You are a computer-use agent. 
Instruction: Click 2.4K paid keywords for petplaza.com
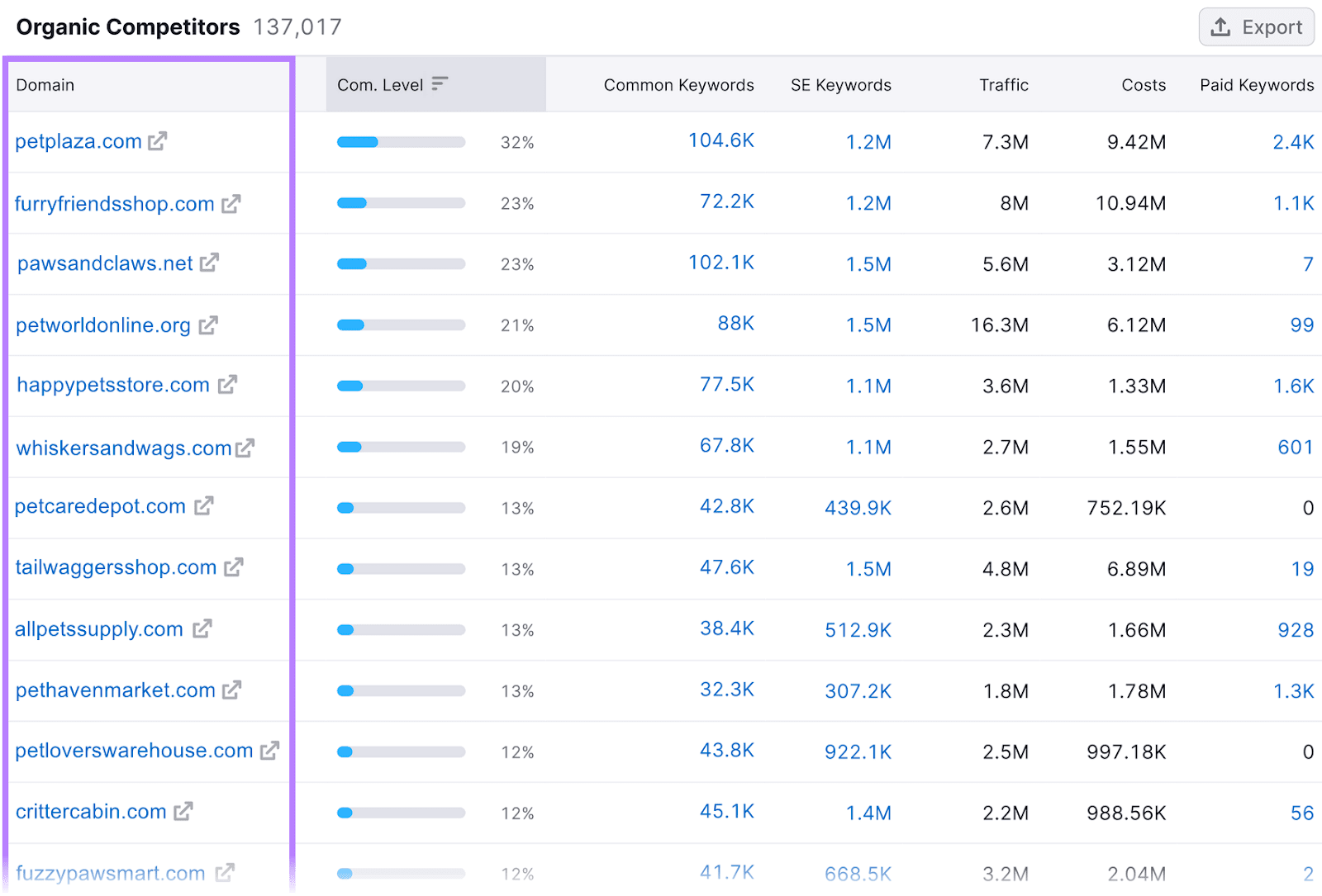click(1293, 141)
